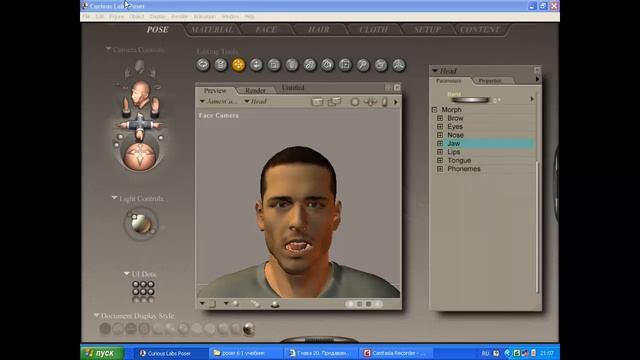Click the camera rotation trackball
Viewport: 640px width, 360px height.
(139, 156)
